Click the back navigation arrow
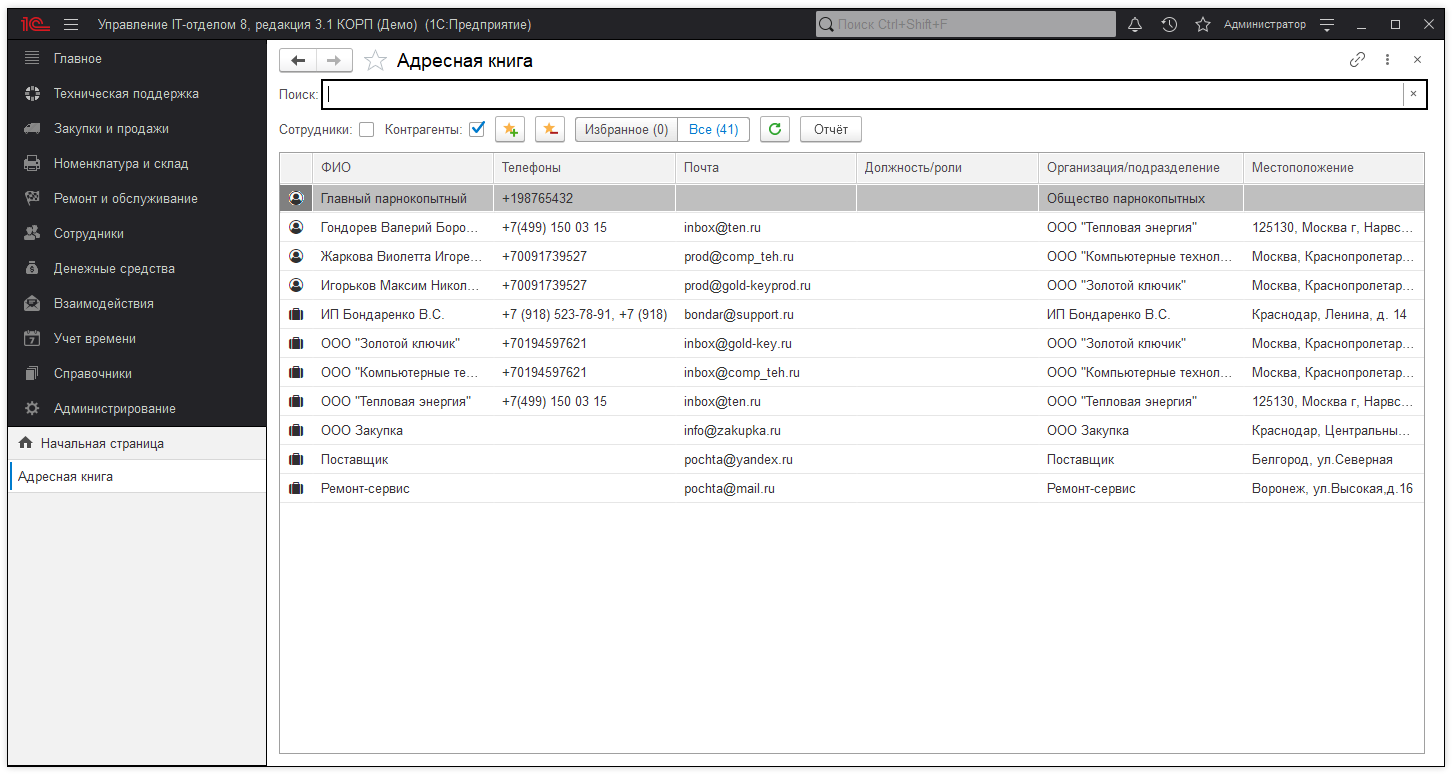Screen dimensions: 1452x774 (297, 61)
